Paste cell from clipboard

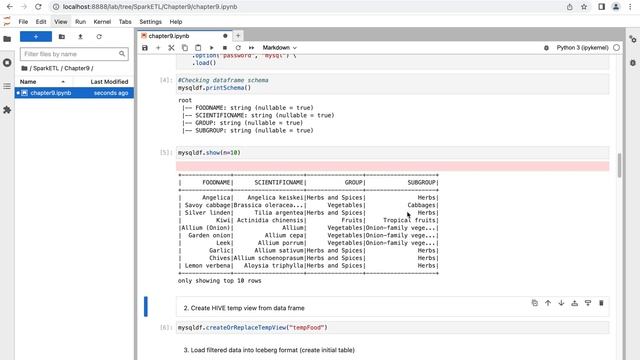198,48
